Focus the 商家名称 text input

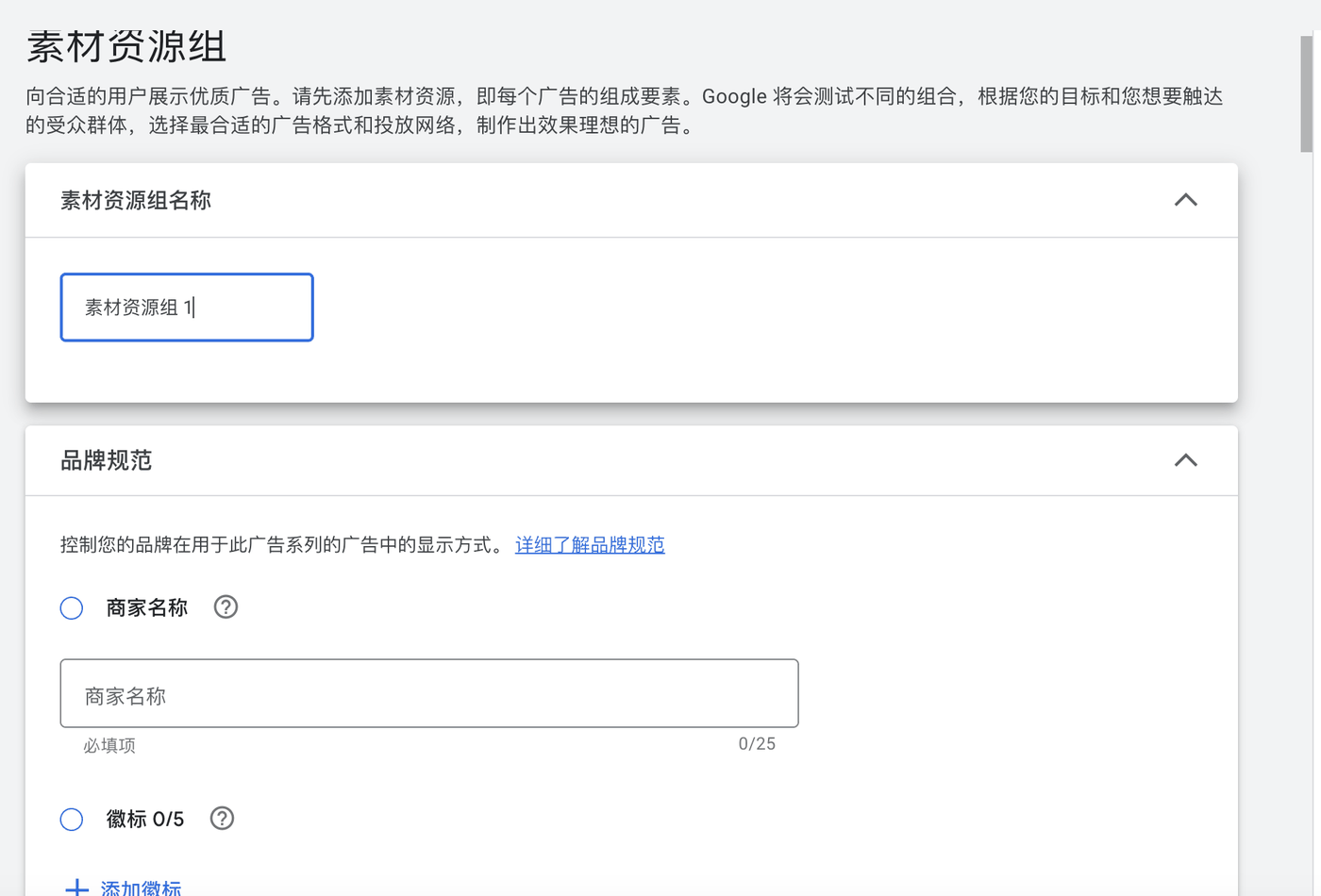click(429, 693)
